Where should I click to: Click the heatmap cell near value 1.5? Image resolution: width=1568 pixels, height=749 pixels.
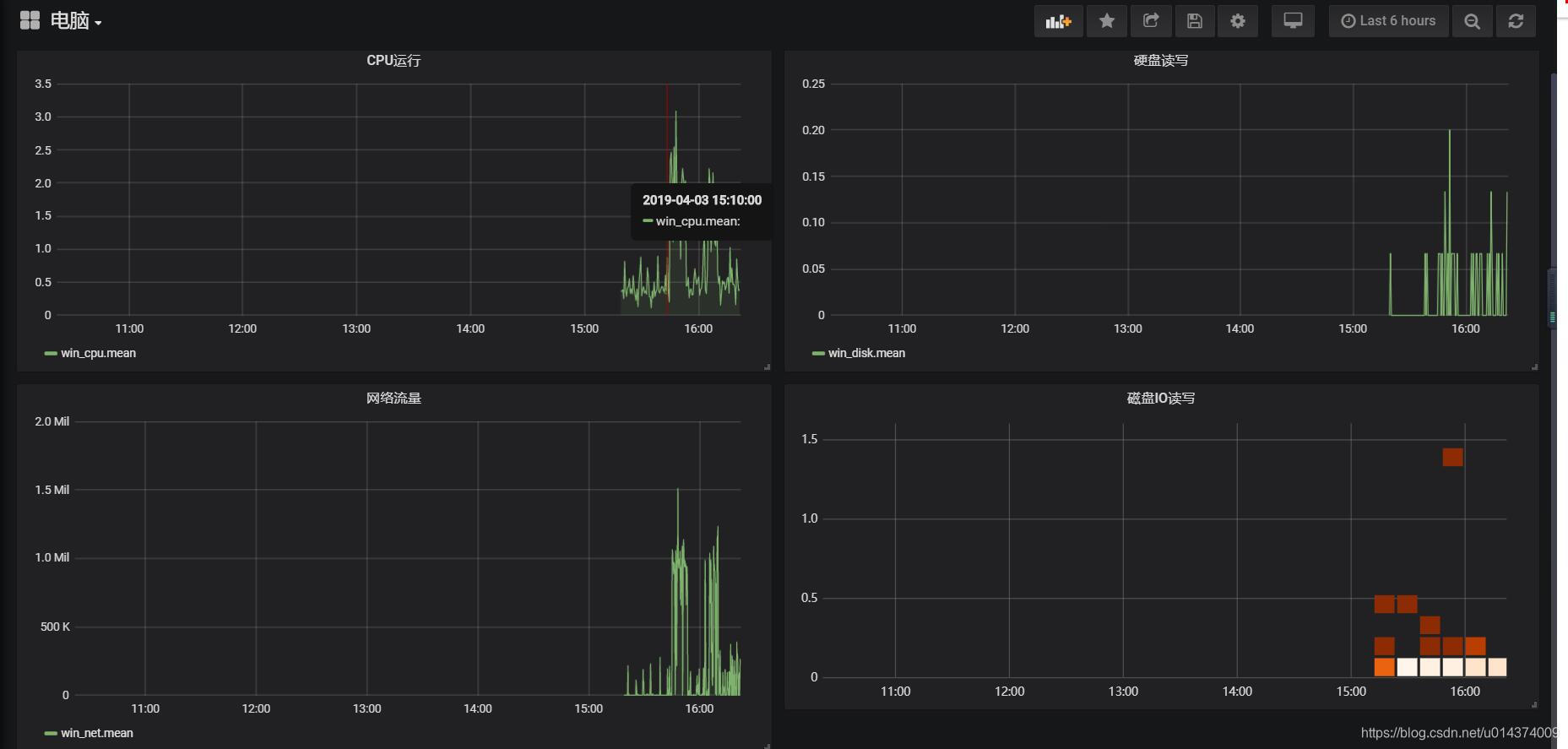[1452, 457]
